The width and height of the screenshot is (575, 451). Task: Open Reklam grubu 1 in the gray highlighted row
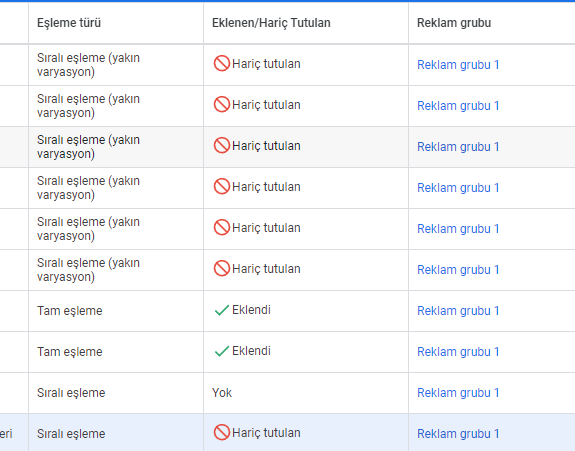coord(458,147)
